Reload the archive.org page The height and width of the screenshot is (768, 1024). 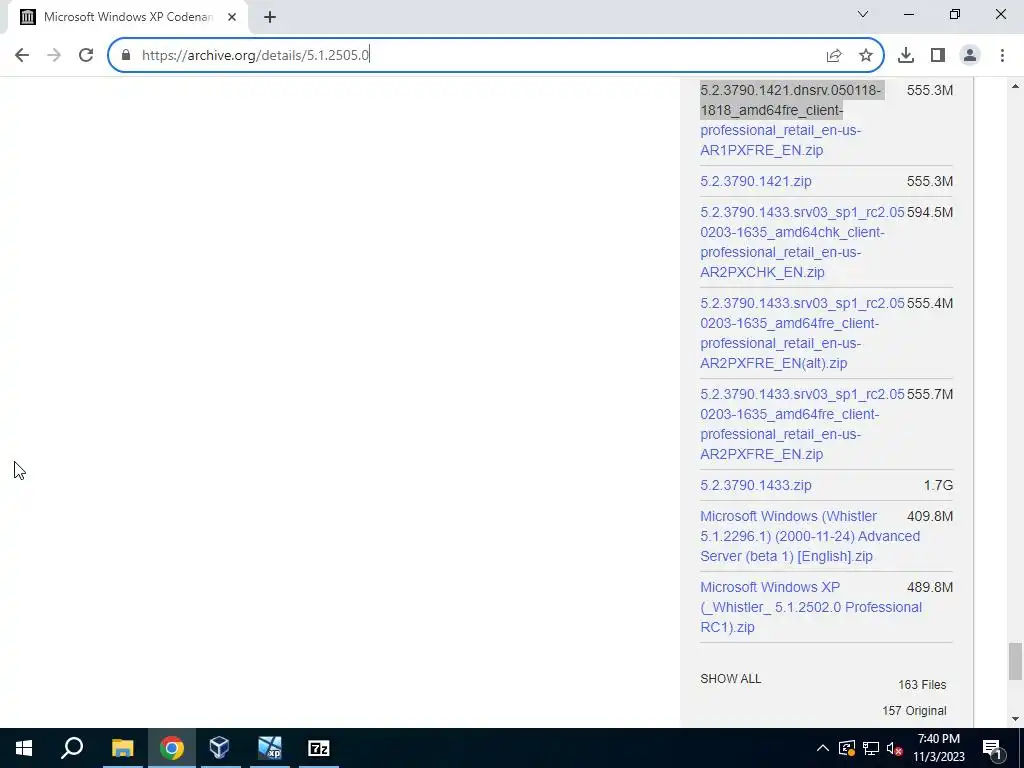(86, 55)
